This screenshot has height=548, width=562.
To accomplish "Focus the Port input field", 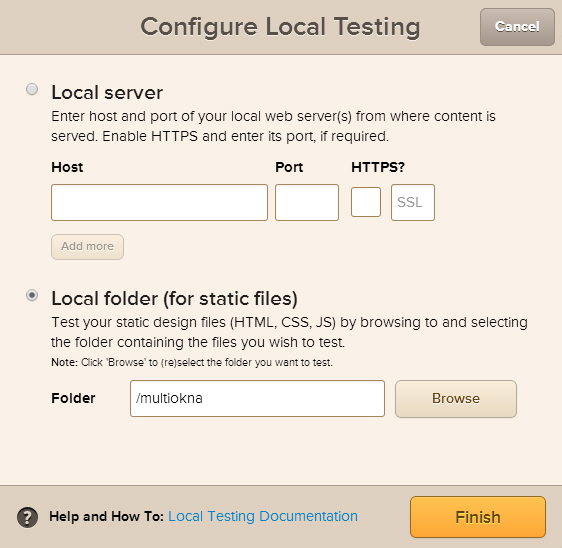I will [307, 202].
